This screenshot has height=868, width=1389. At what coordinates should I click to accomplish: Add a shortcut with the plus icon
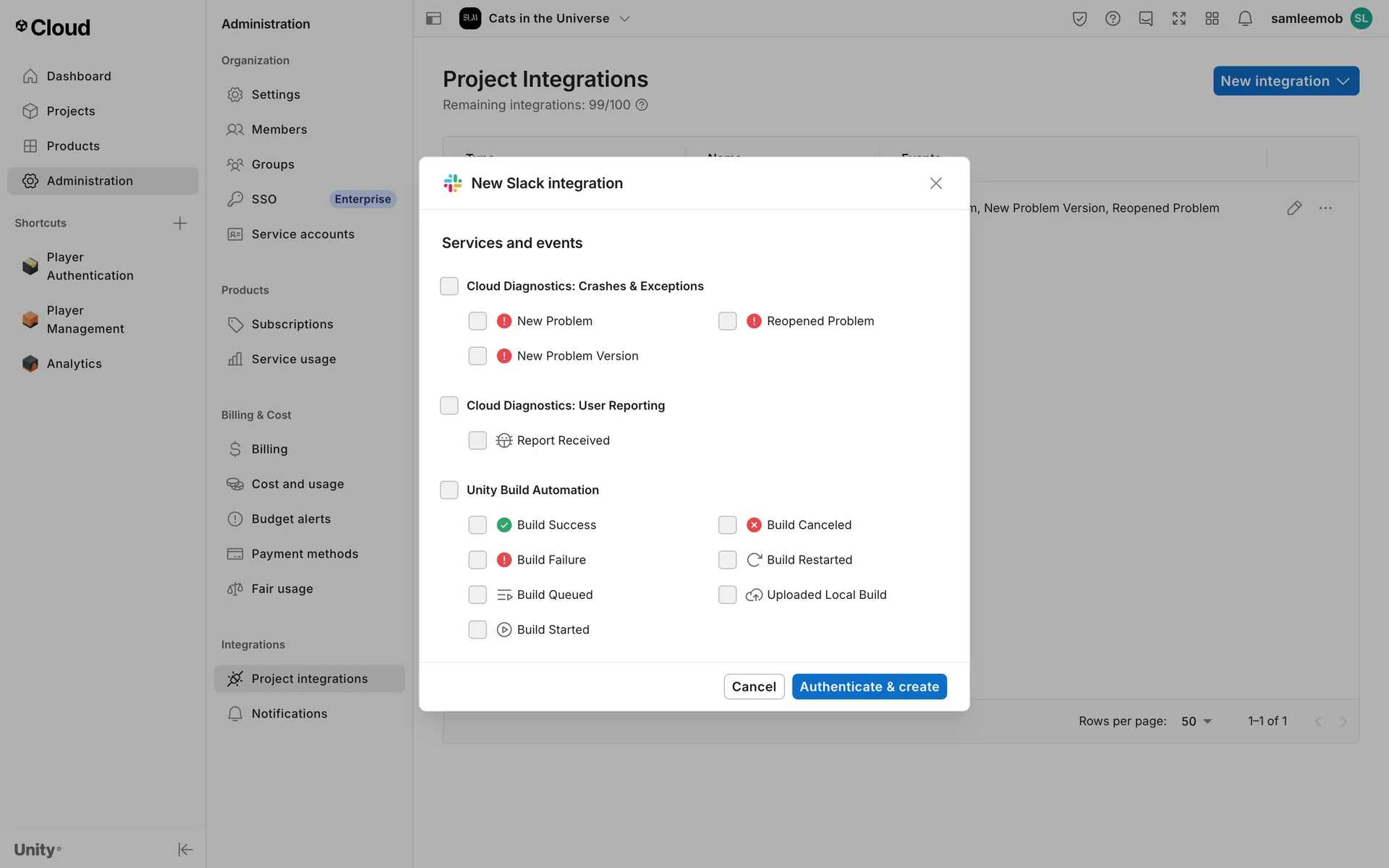click(x=180, y=223)
